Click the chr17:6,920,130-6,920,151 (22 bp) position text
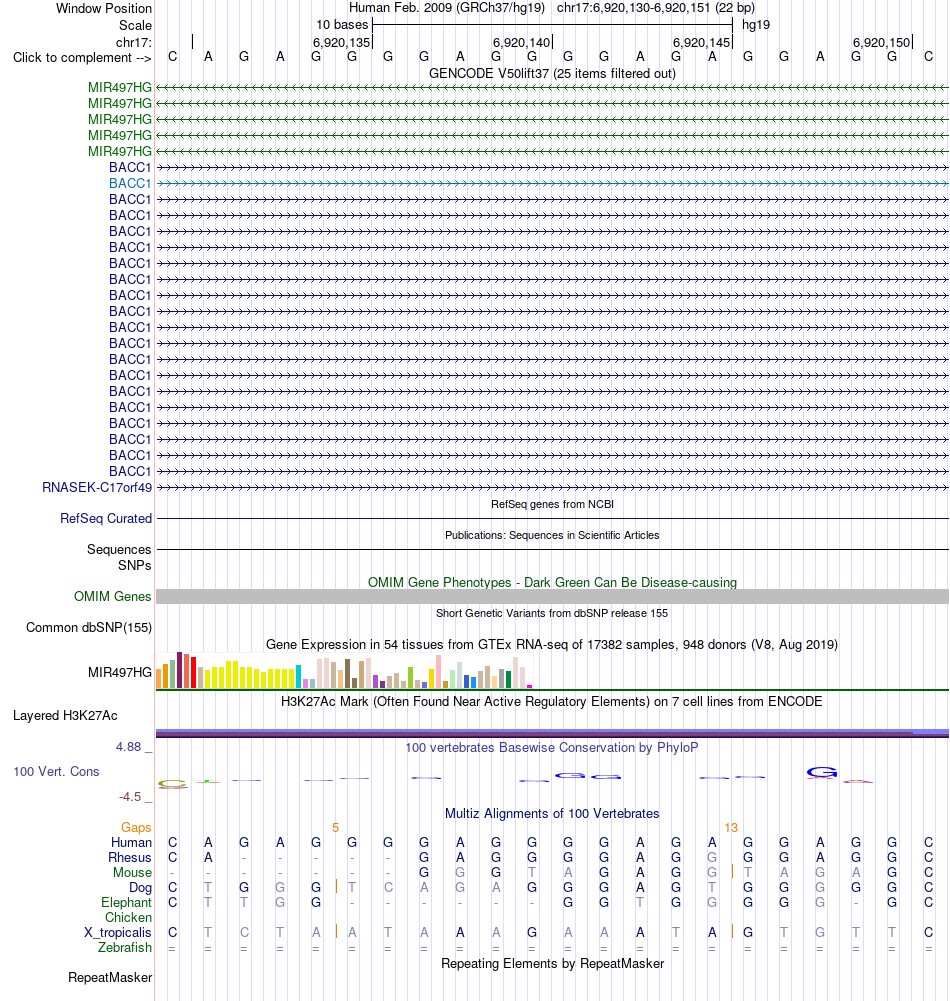The width and height of the screenshot is (950, 1001). (x=656, y=8)
